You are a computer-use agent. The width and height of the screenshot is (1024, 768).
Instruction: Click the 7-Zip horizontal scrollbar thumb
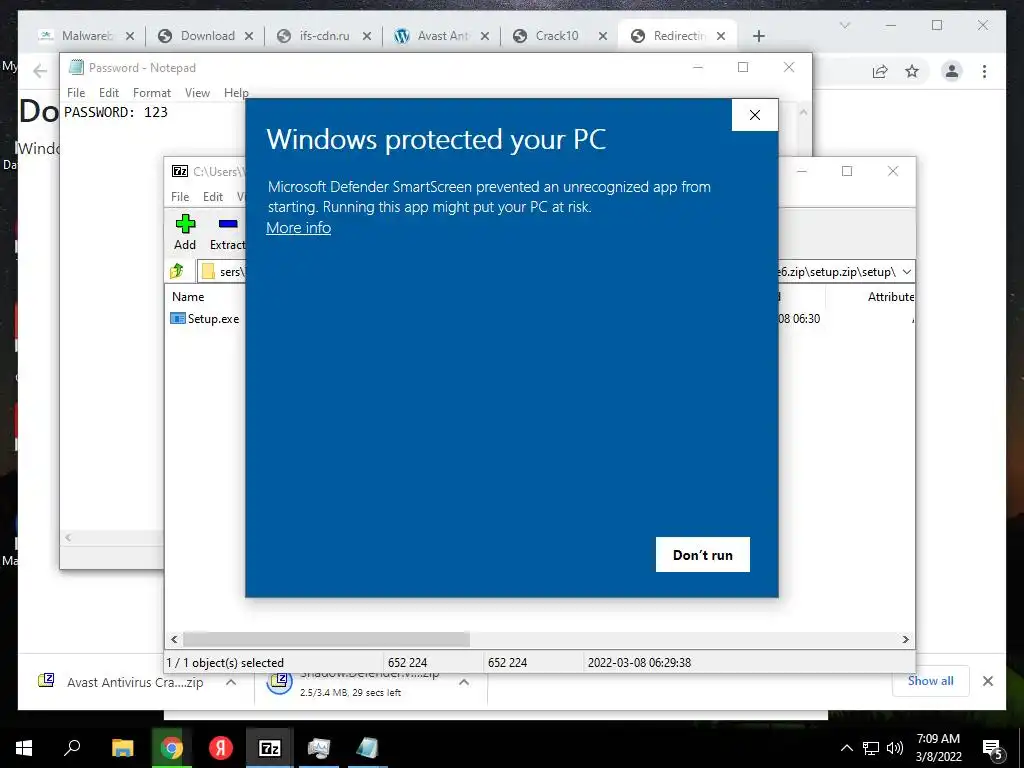326,639
